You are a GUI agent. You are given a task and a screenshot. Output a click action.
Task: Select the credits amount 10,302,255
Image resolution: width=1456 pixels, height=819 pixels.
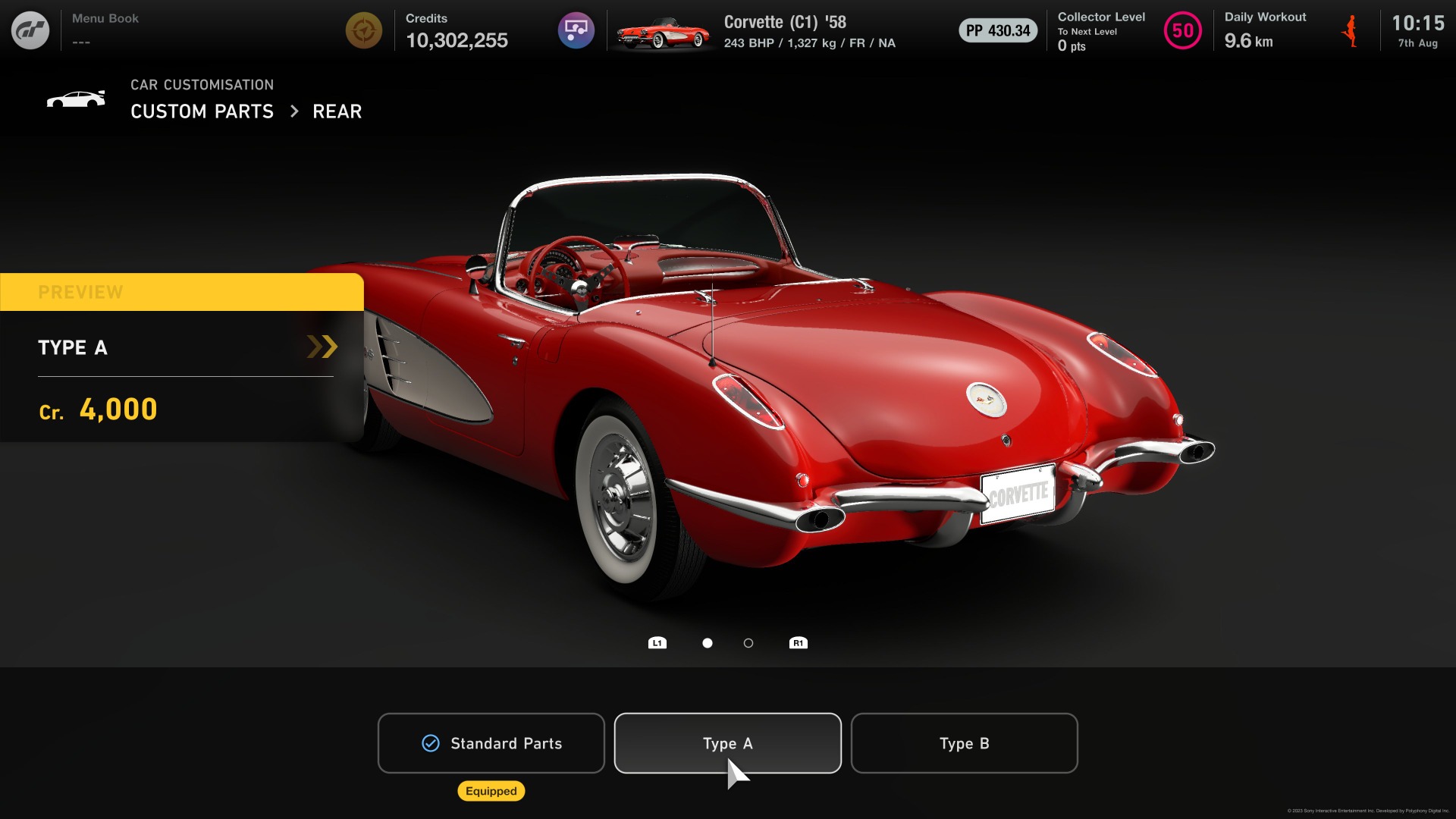457,40
